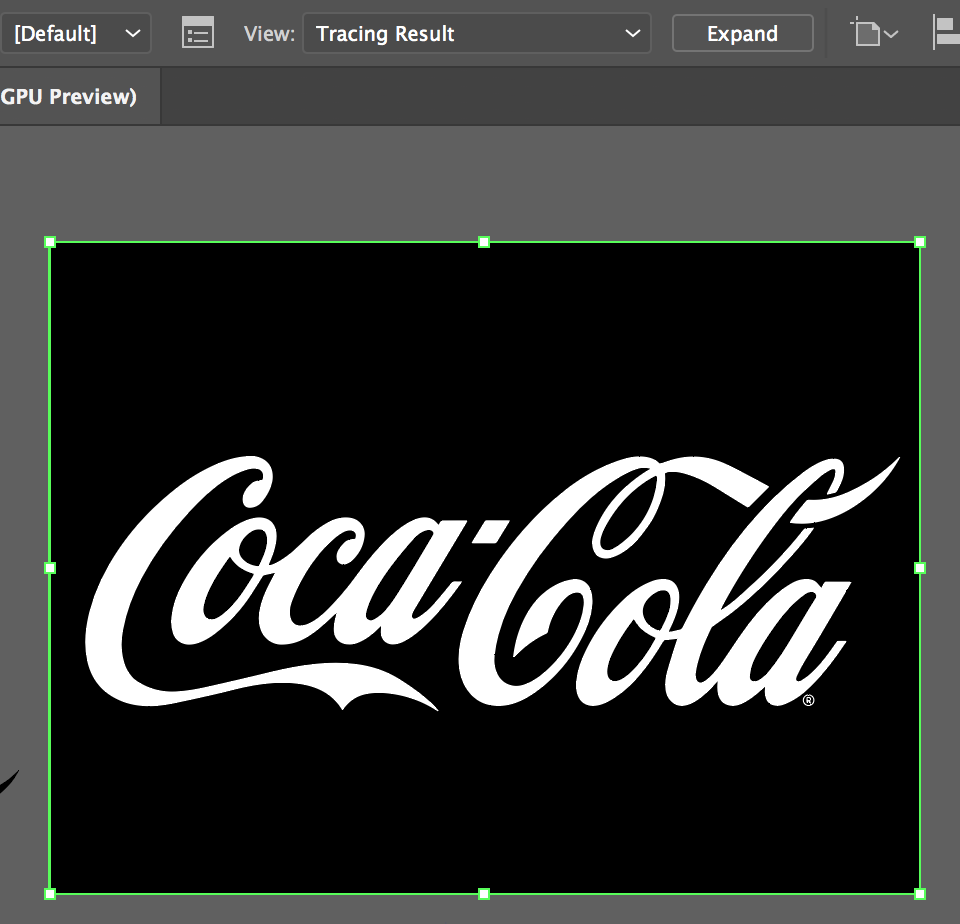Select the GPU Preview document tab
The height and width of the screenshot is (924, 960).
click(80, 97)
